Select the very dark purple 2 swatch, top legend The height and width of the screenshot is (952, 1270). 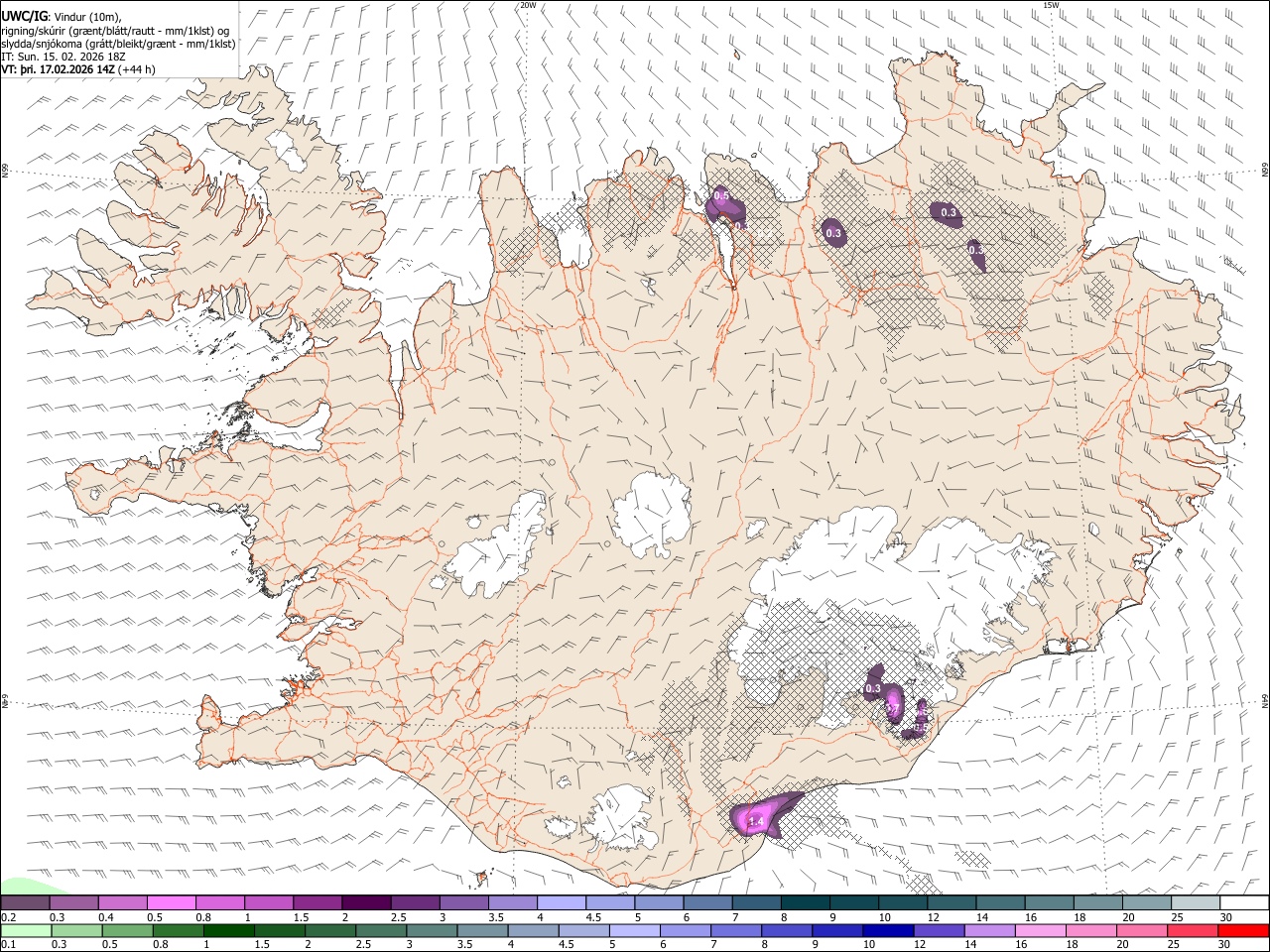coord(366,903)
